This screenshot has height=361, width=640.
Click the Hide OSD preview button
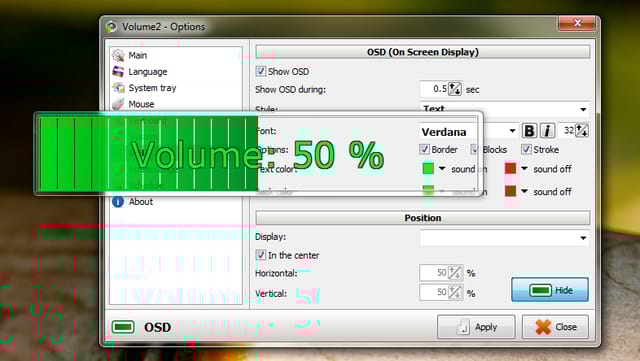(x=550, y=290)
